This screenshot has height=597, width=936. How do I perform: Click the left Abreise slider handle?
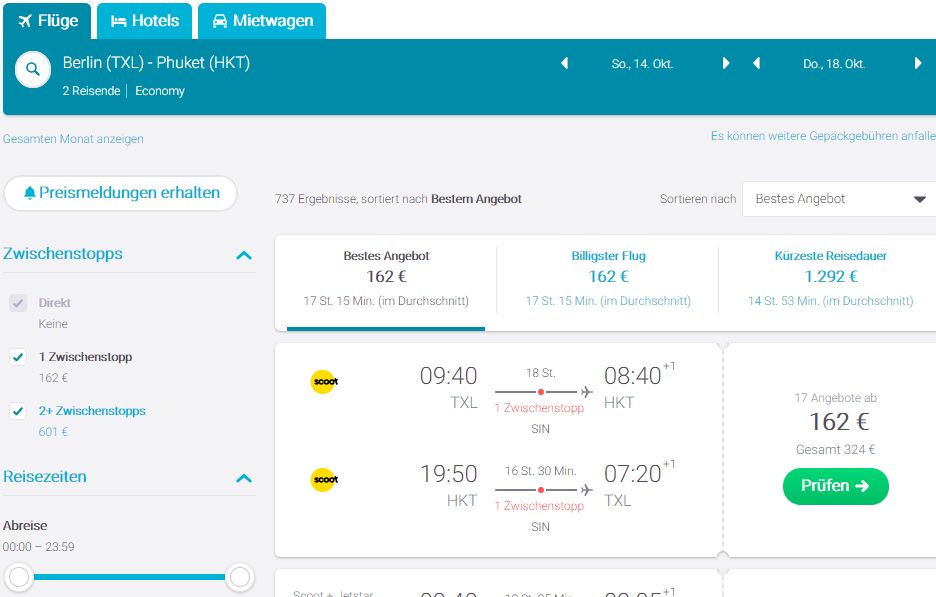pyautogui.click(x=19, y=577)
